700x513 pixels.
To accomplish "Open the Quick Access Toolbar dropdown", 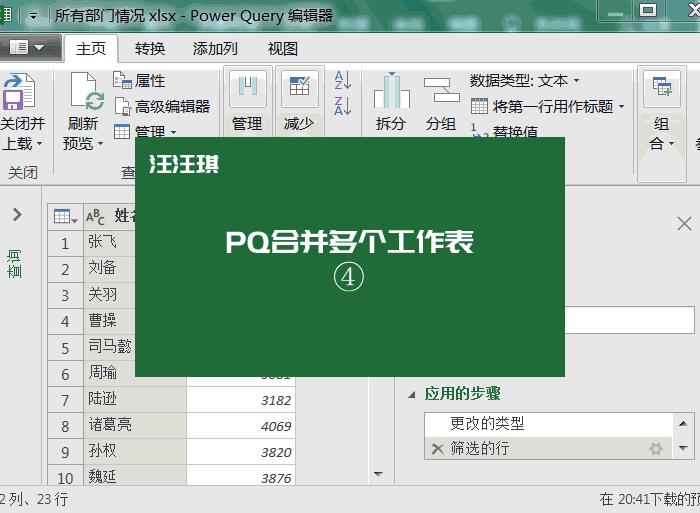I will tap(33, 16).
